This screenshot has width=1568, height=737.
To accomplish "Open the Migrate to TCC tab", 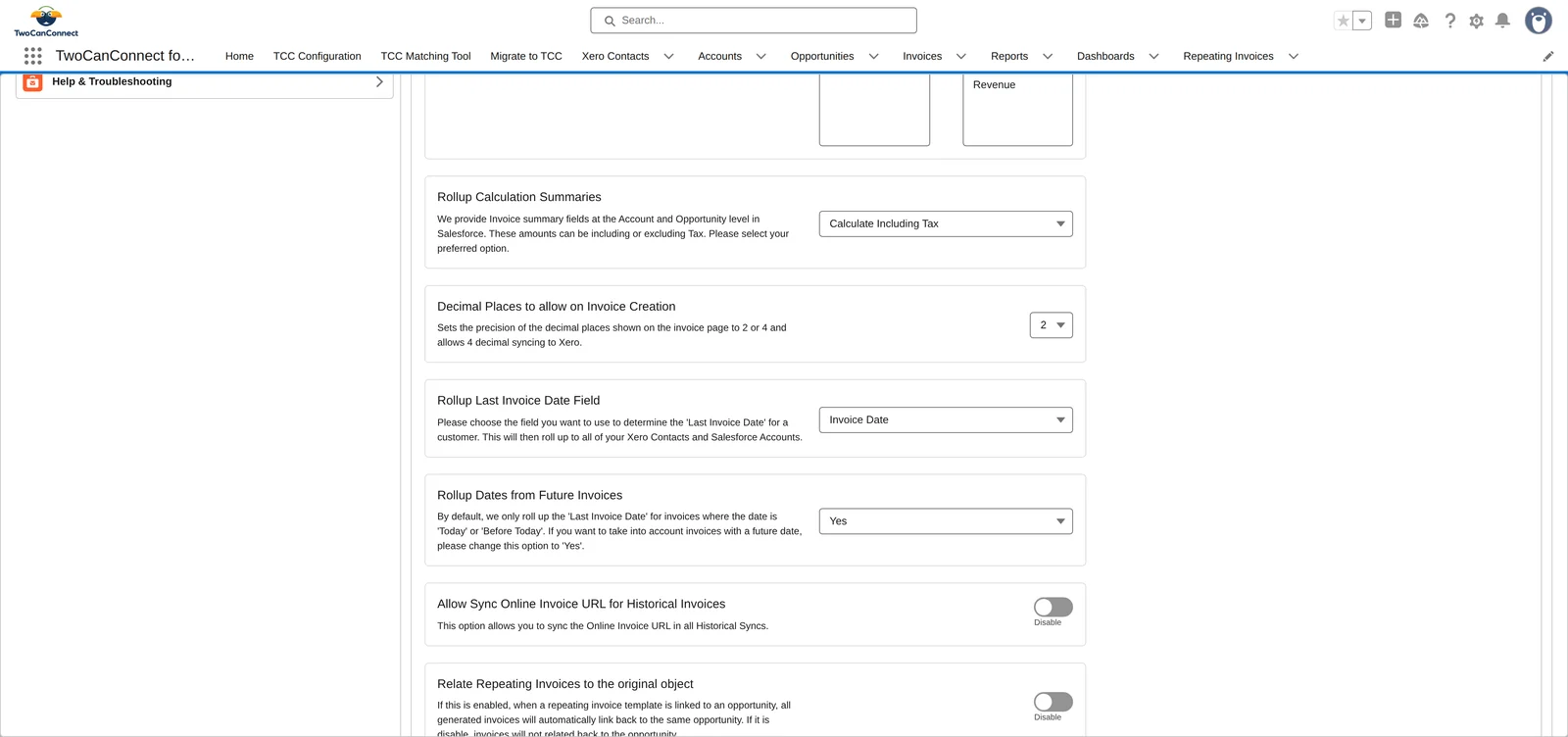I will 526,56.
